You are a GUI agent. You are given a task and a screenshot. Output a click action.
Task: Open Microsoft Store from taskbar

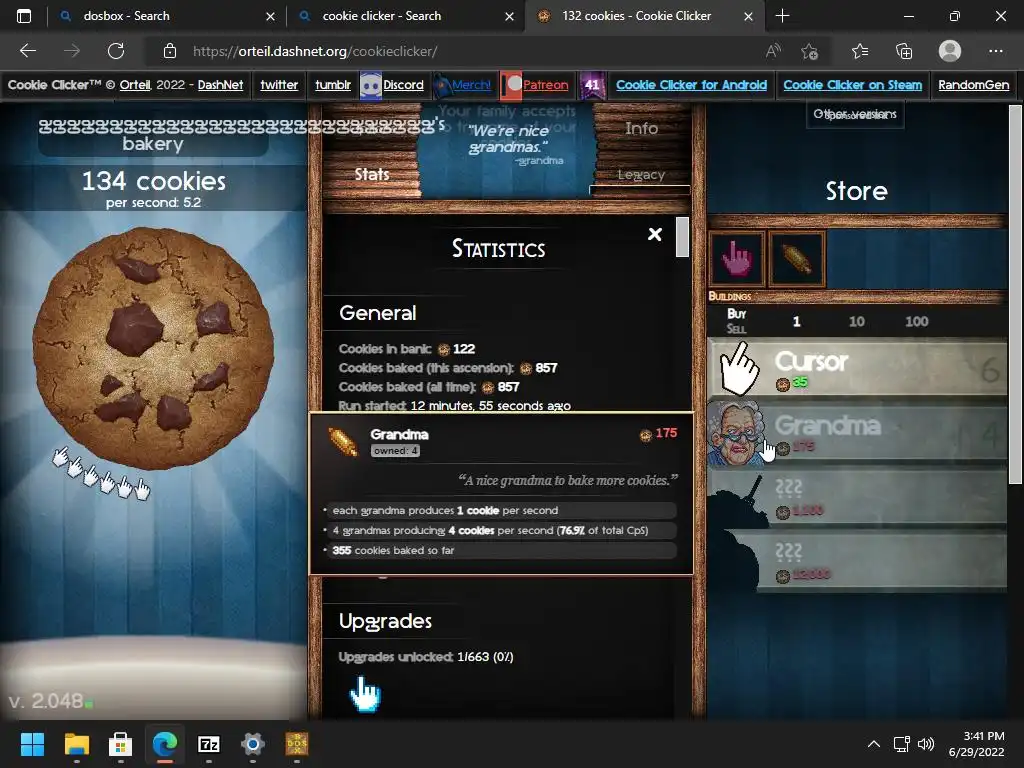pos(120,744)
